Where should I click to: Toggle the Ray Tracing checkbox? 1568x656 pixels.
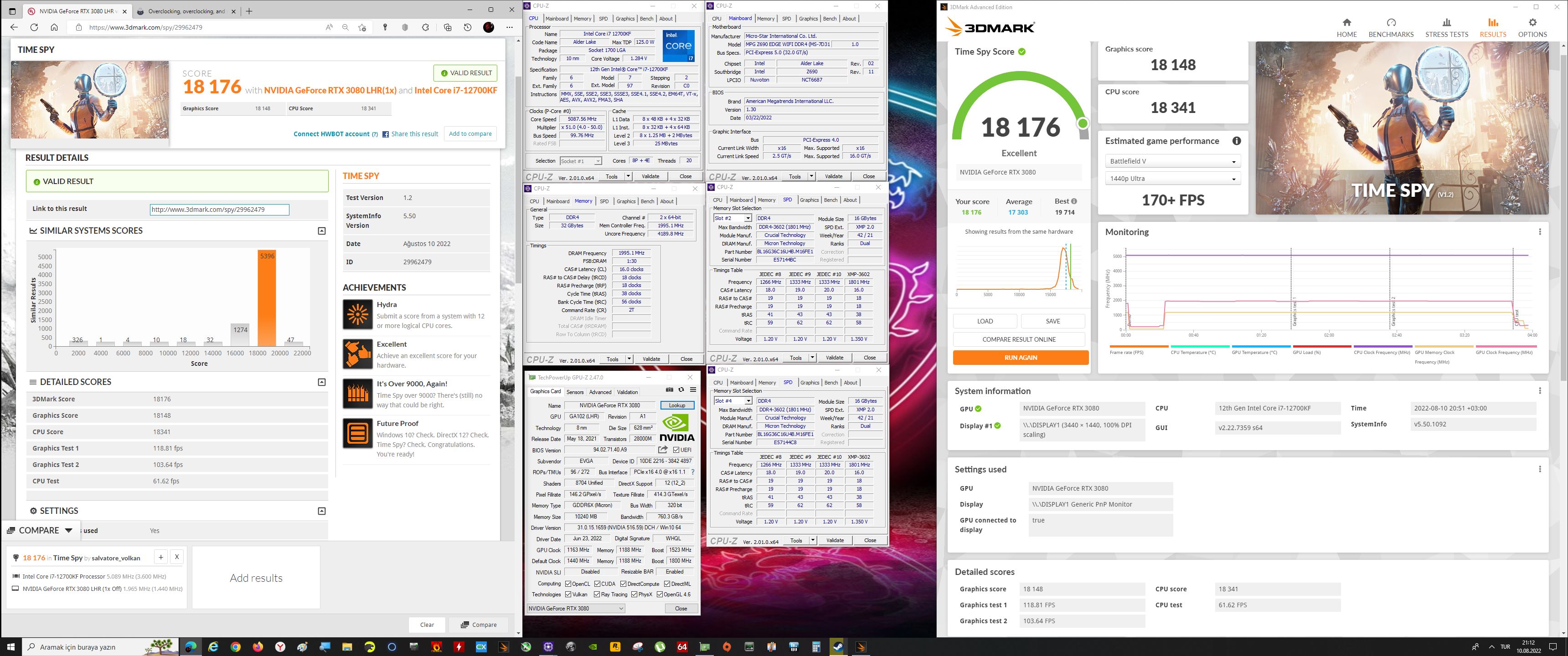(x=597, y=594)
